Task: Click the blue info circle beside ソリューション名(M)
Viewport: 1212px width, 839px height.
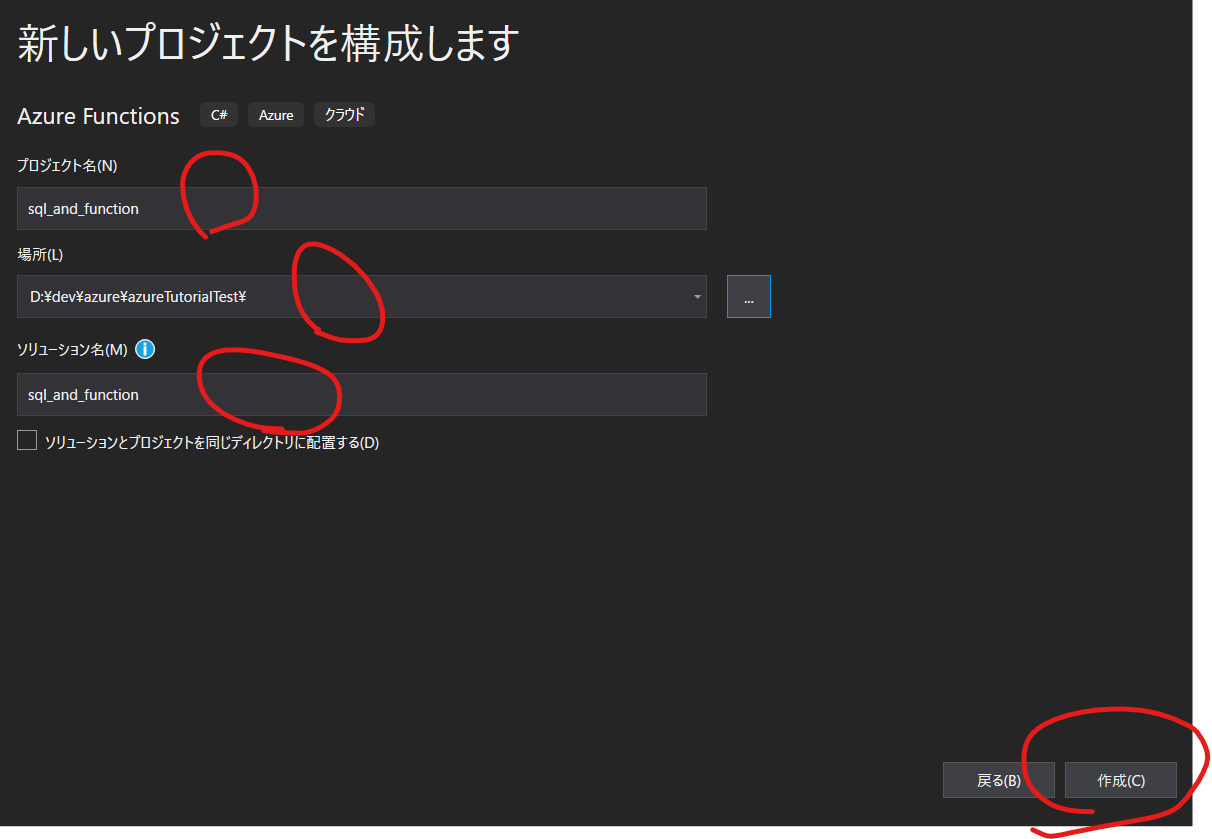Action: [x=145, y=349]
